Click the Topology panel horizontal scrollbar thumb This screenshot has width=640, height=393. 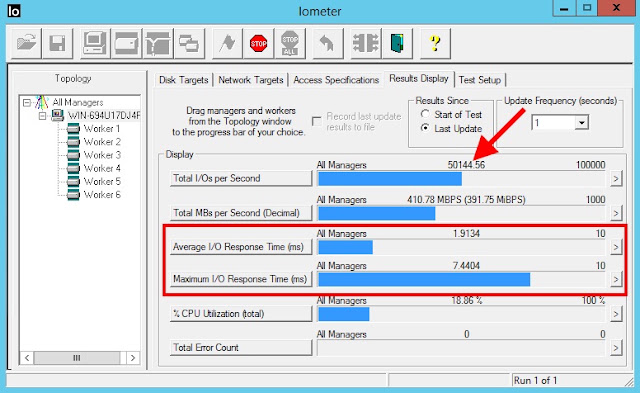point(77,358)
